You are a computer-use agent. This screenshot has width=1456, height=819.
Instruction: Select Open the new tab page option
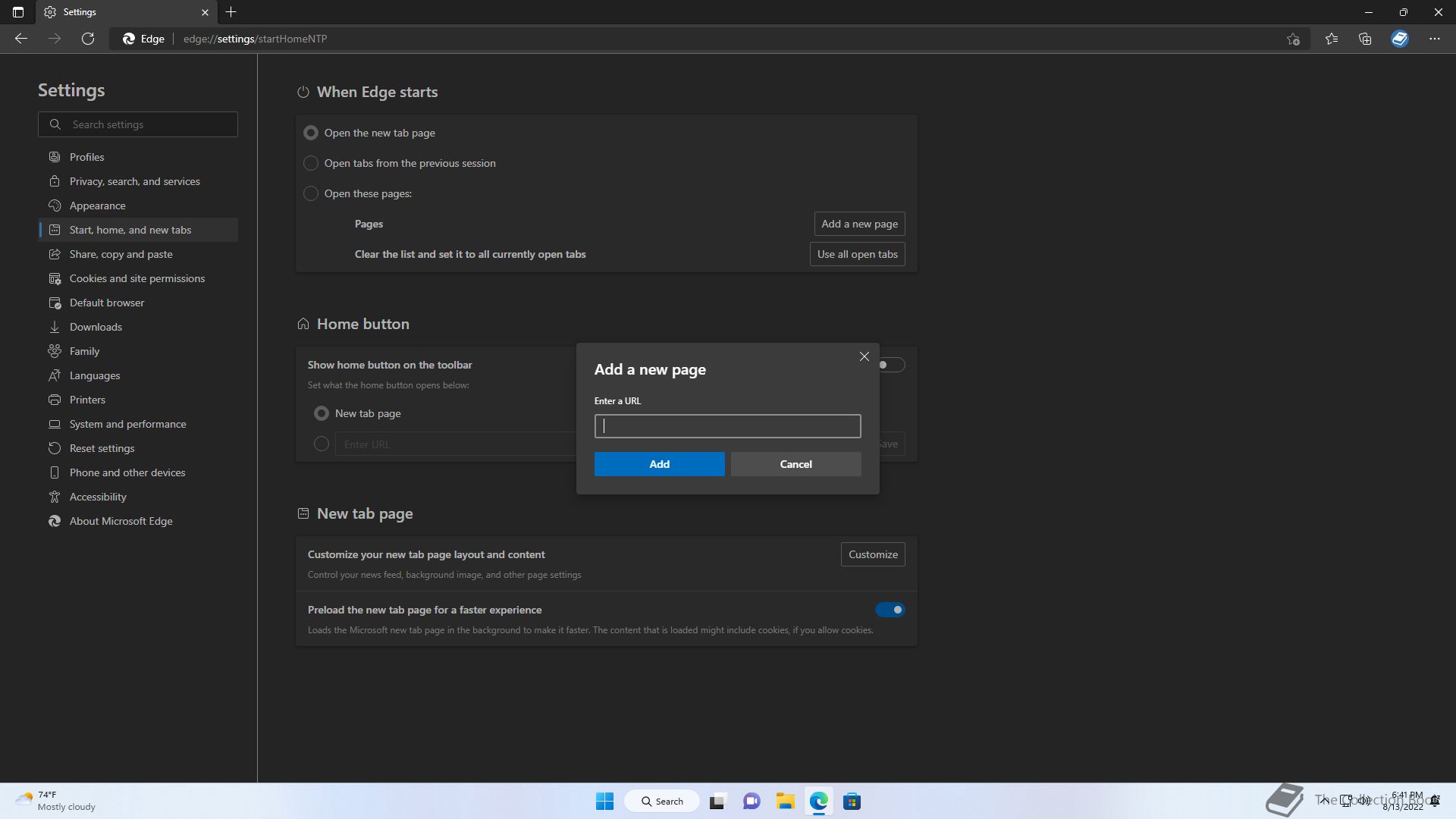tap(311, 133)
